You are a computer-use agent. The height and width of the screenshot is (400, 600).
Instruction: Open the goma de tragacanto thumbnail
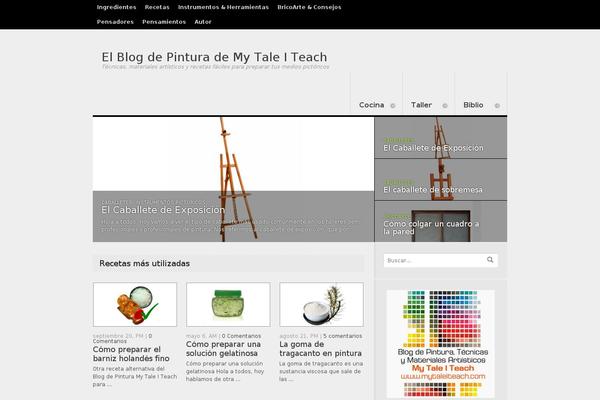coord(321,305)
